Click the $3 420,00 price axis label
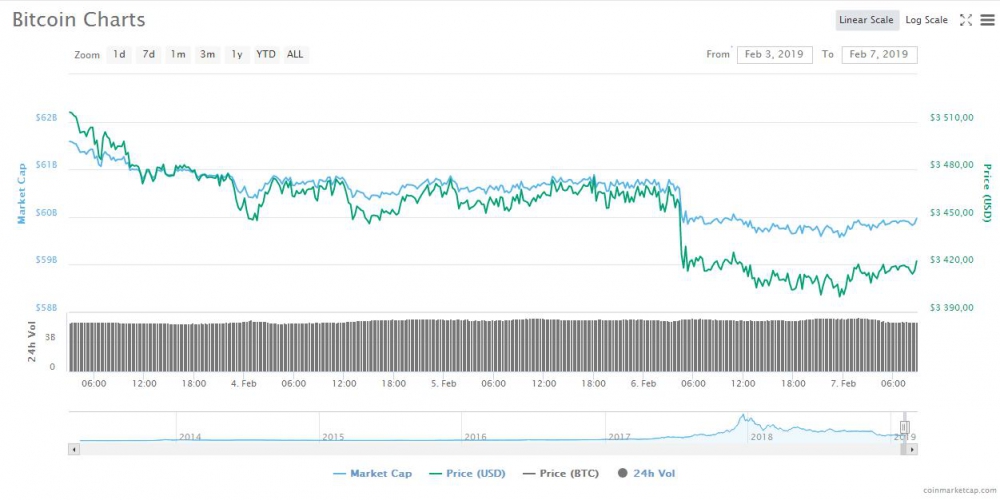 pos(952,260)
